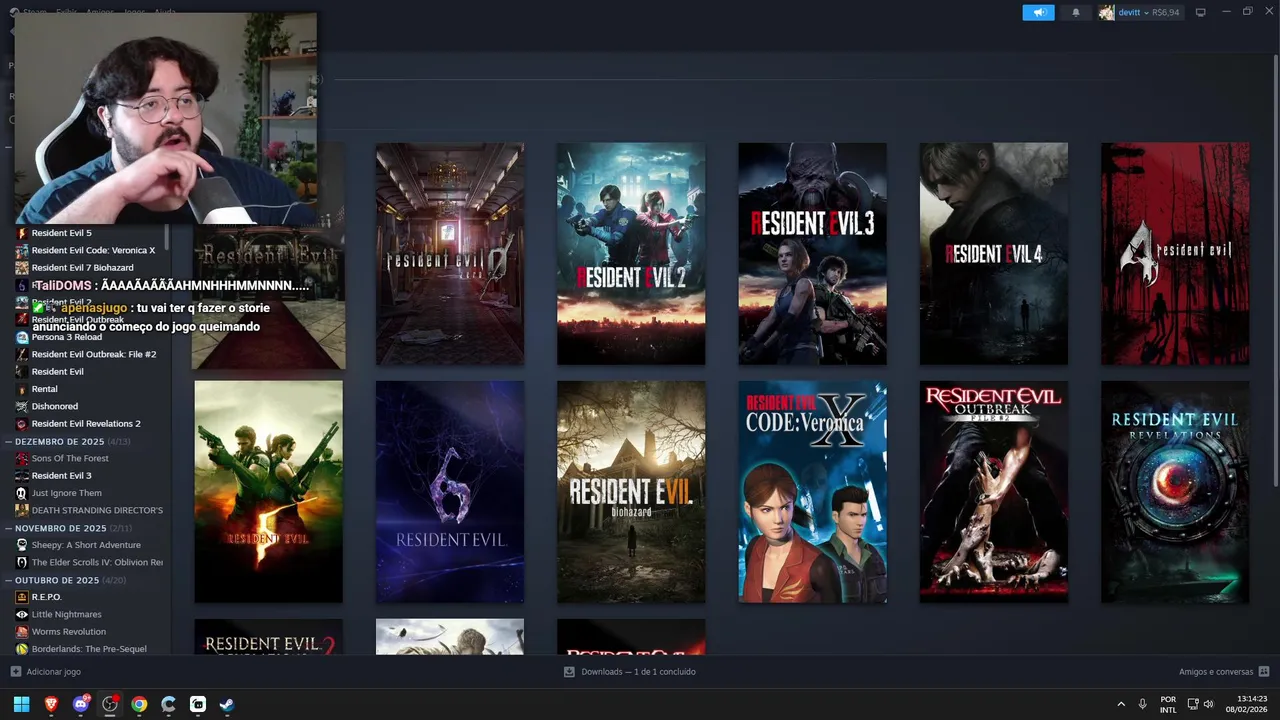Select Sons Of The Forest in sidebar

(69, 458)
